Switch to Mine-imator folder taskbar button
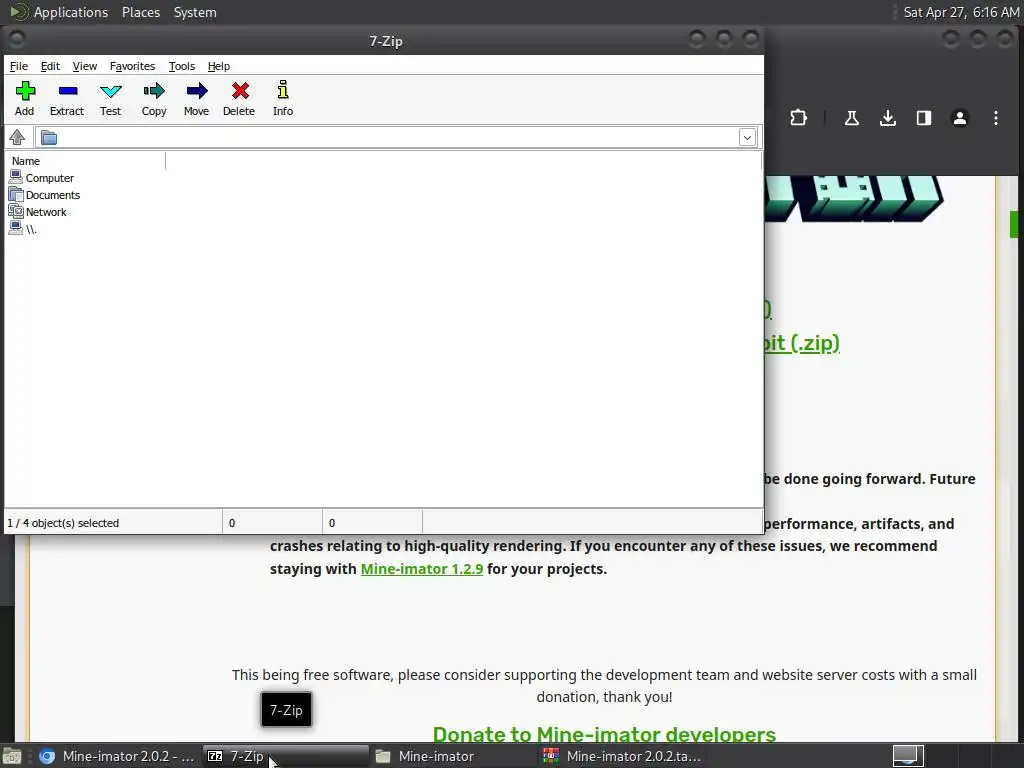The image size is (1024, 768). (454, 756)
